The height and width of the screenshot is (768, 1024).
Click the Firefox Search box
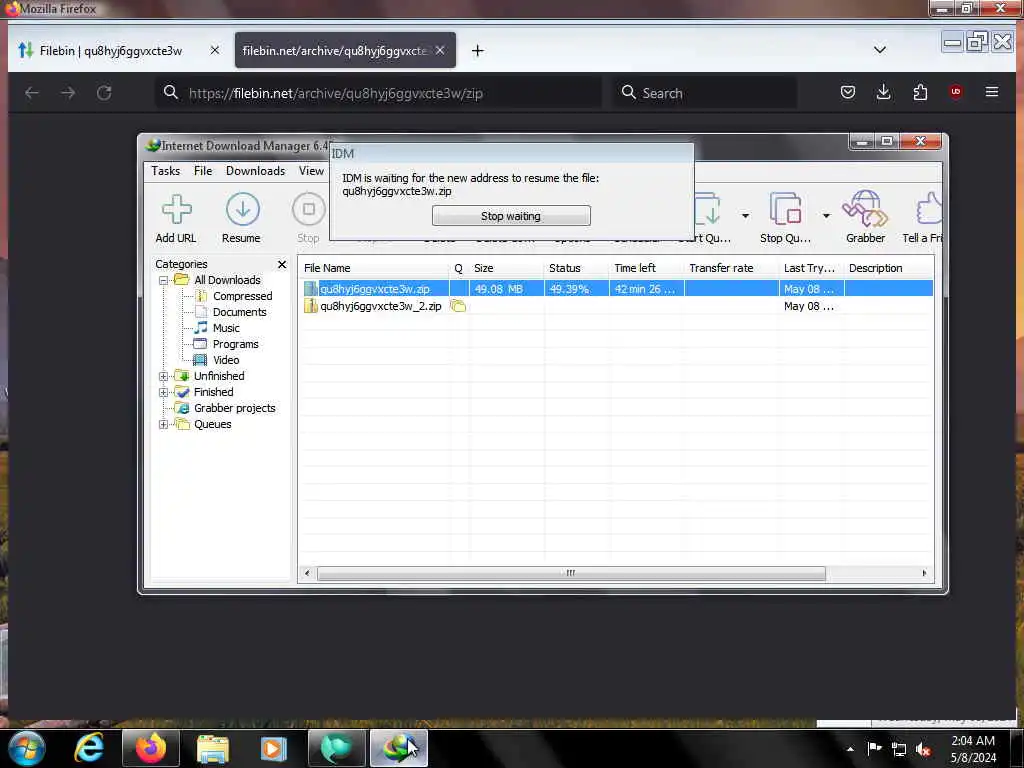705,93
